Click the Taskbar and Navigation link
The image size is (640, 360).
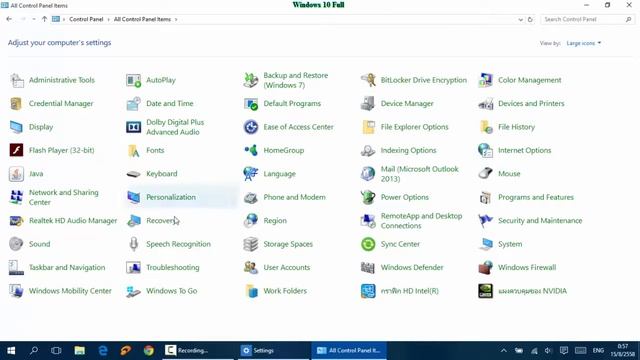pos(67,267)
